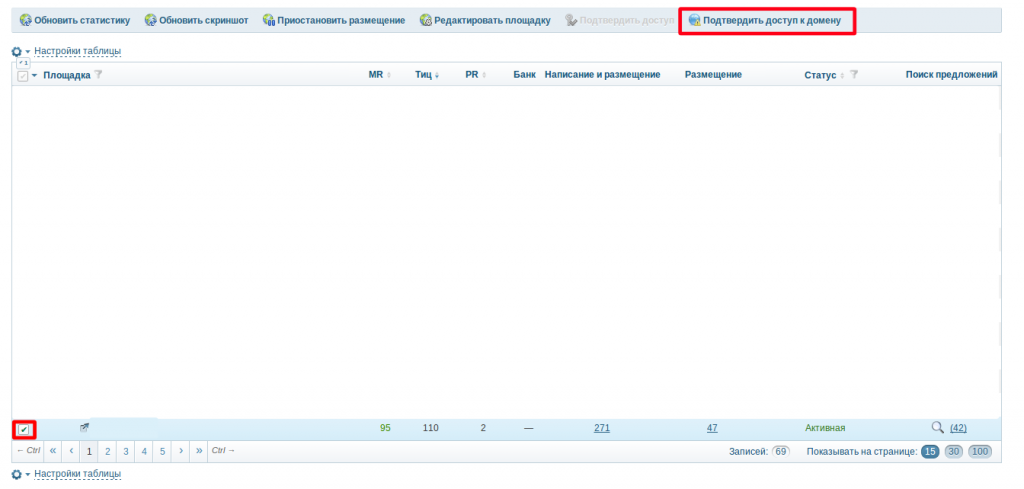
Task: Click Подтвердить доступ к домену button
Action: coord(765,20)
